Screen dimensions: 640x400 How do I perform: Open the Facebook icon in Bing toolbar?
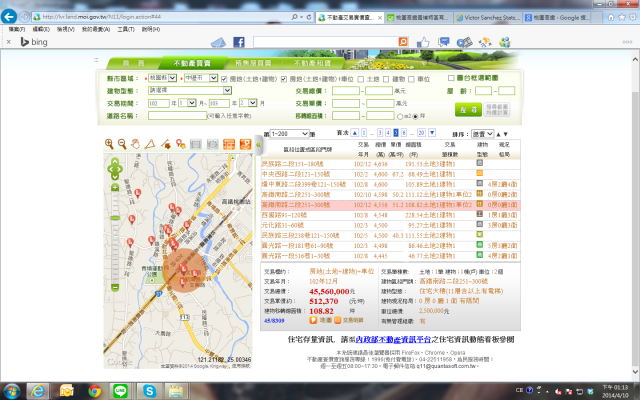point(239,42)
